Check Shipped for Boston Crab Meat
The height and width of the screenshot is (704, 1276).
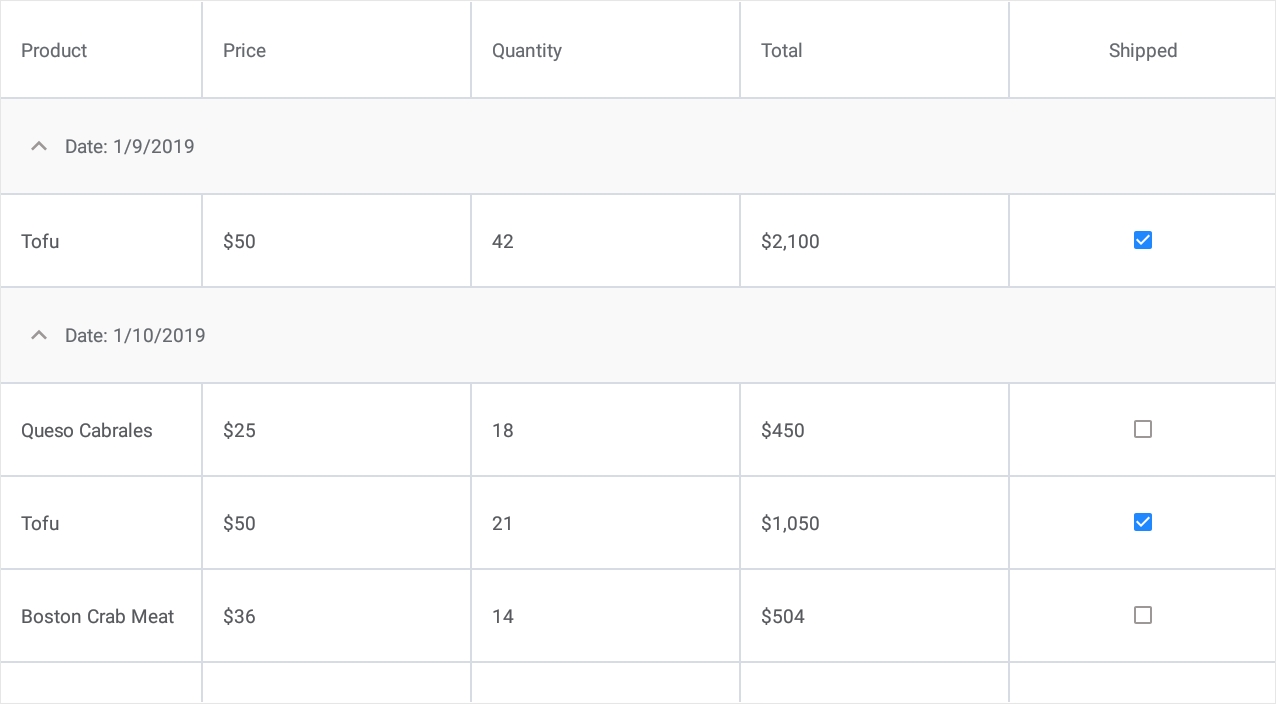[1143, 615]
